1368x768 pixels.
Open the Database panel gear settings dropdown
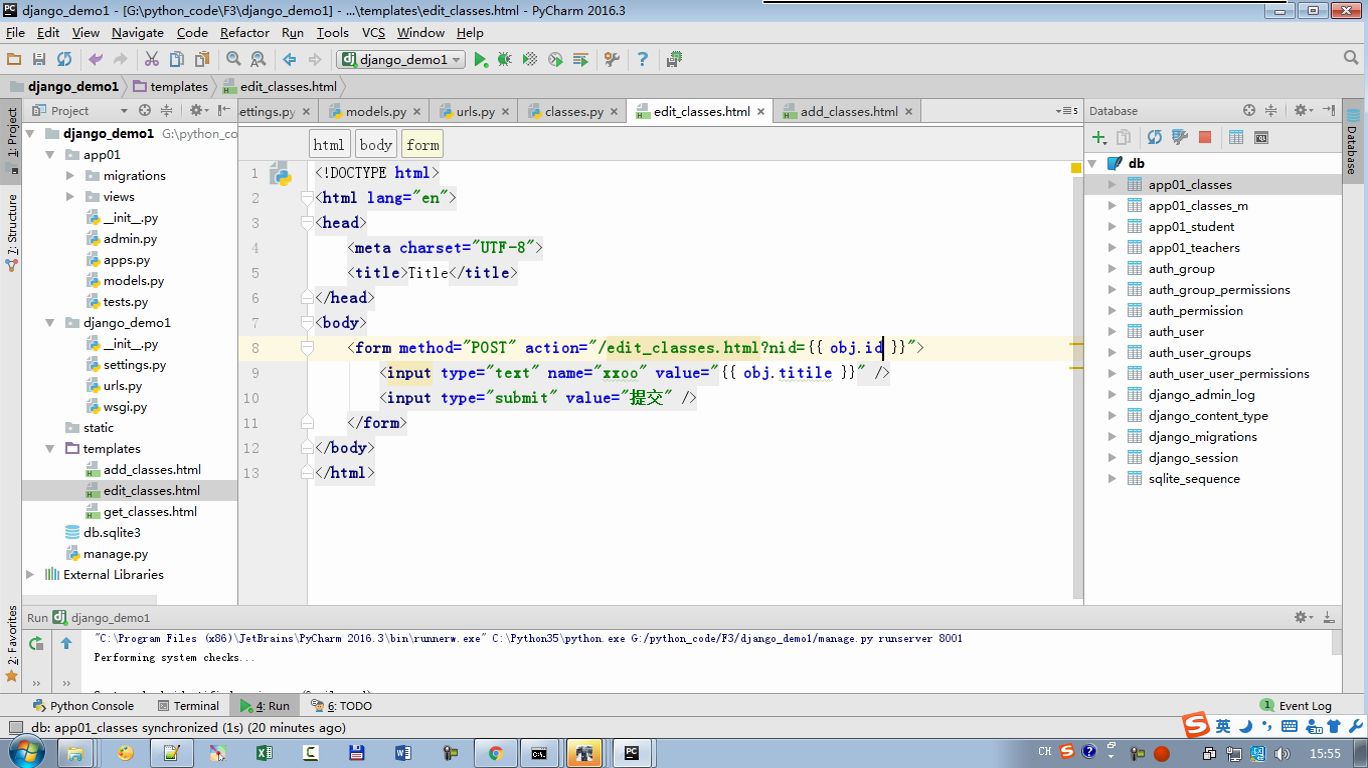(1304, 111)
